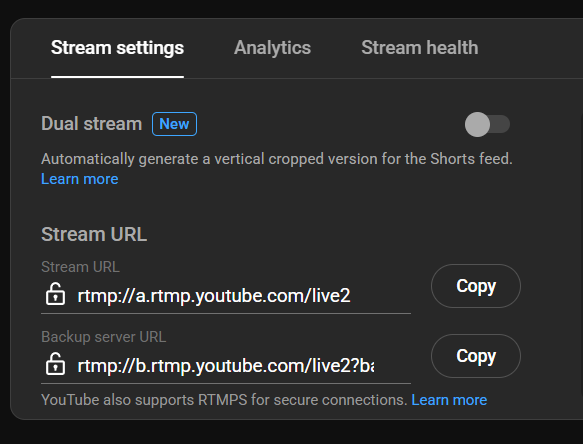Click the lock icon beside the Stream URL

(x=55, y=294)
